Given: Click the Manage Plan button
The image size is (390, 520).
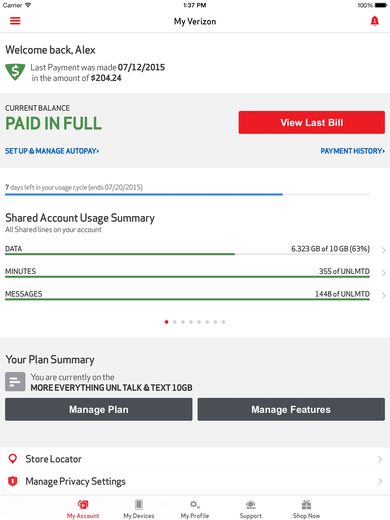Looking at the screenshot, I should 99,409.
